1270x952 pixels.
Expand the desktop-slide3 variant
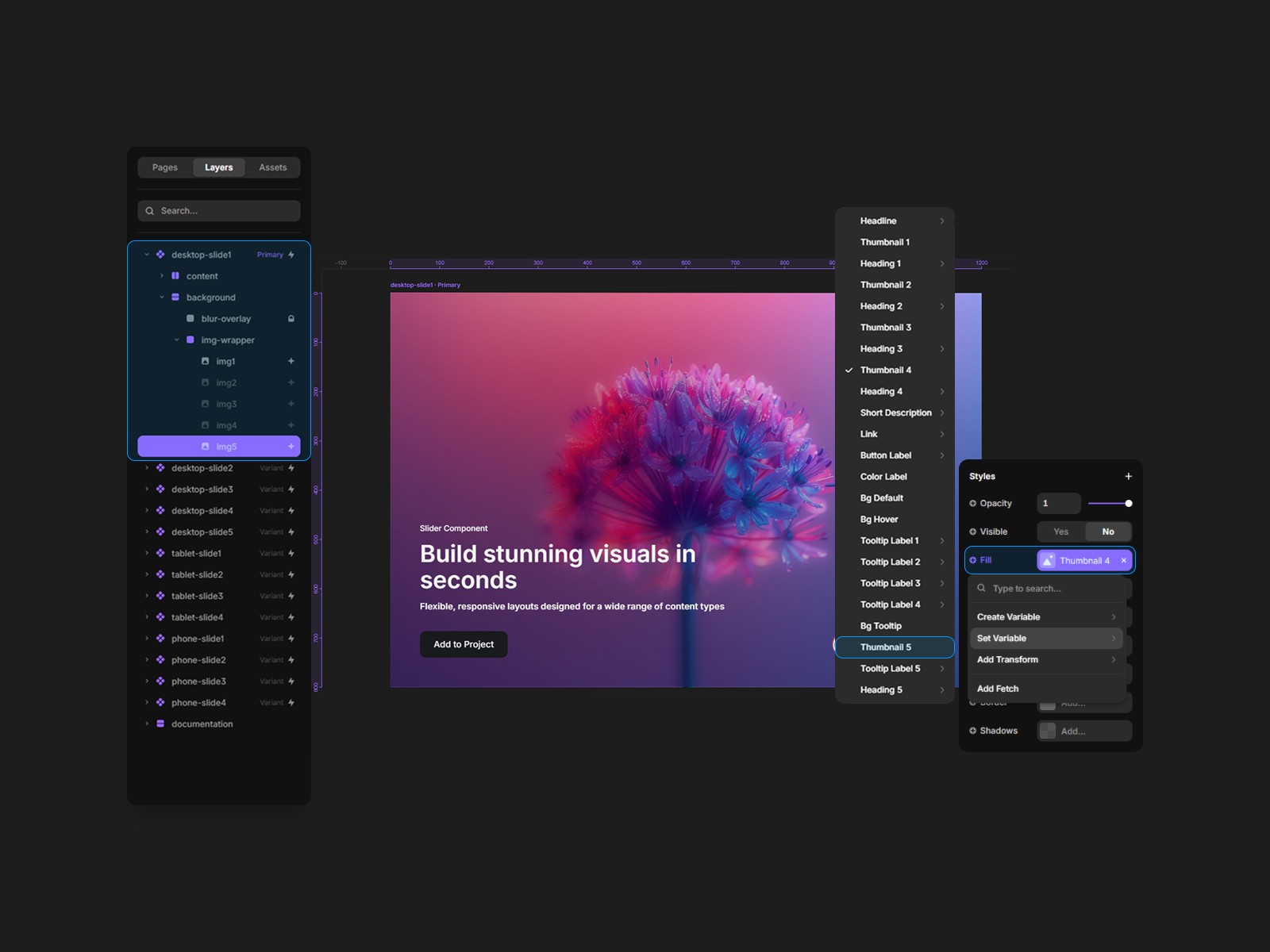point(147,489)
